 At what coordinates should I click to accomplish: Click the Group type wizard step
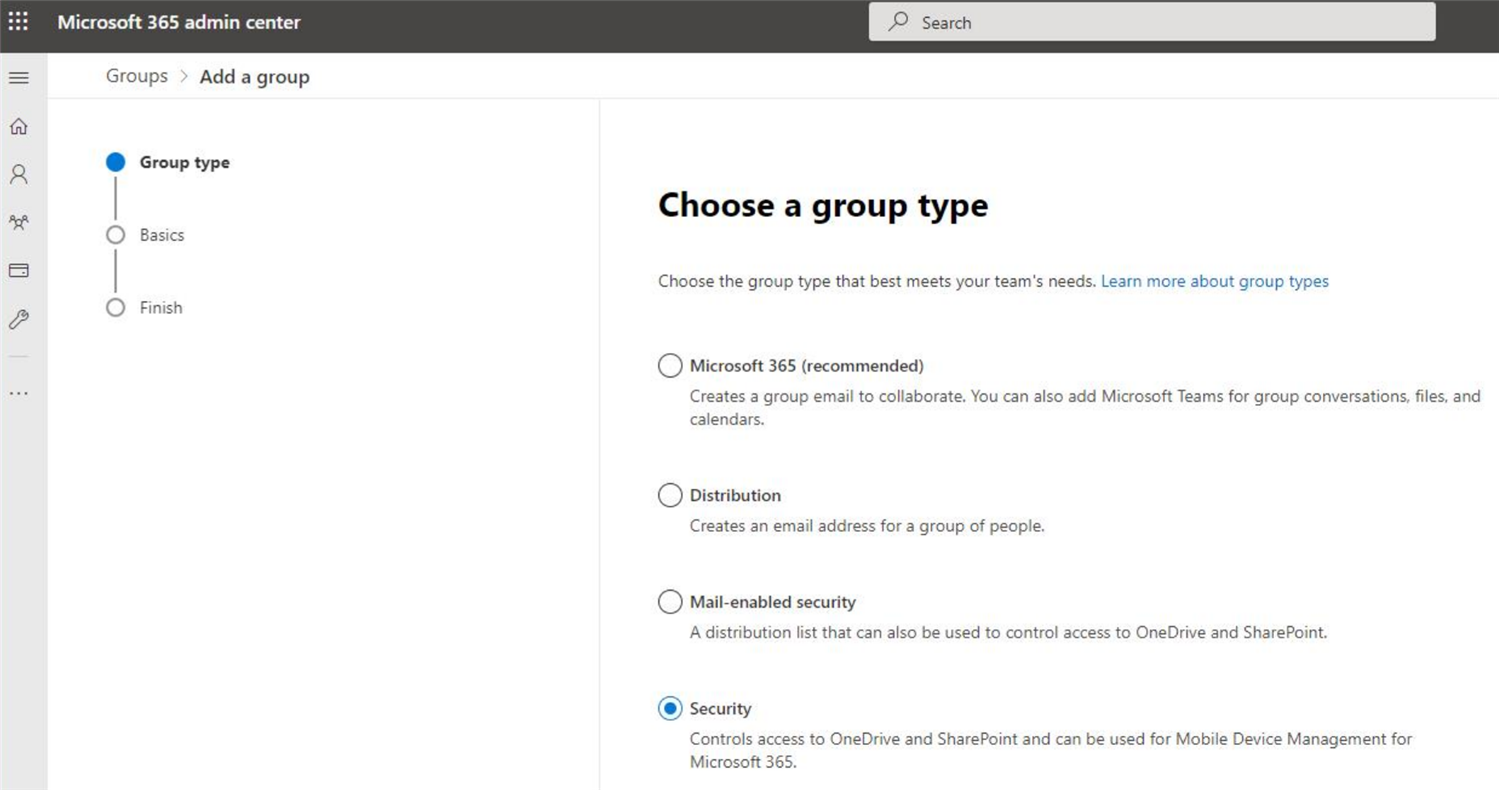click(x=168, y=162)
